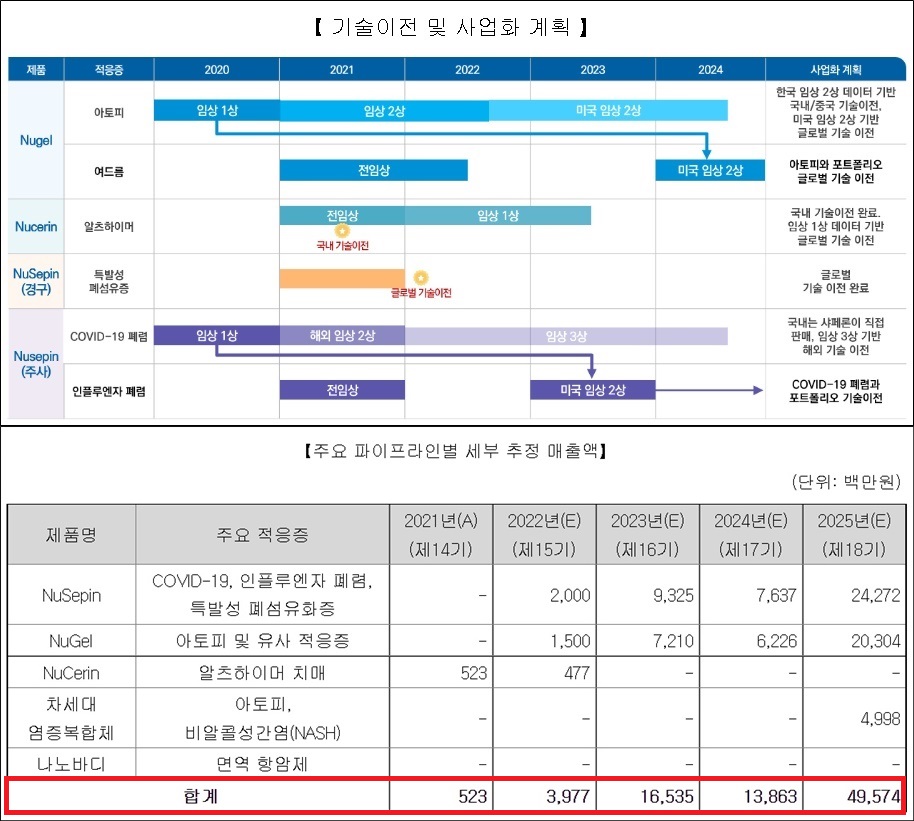The width and height of the screenshot is (914, 821).
Task: Click the 2022년(E) 제15기 column header
Action: 544,535
